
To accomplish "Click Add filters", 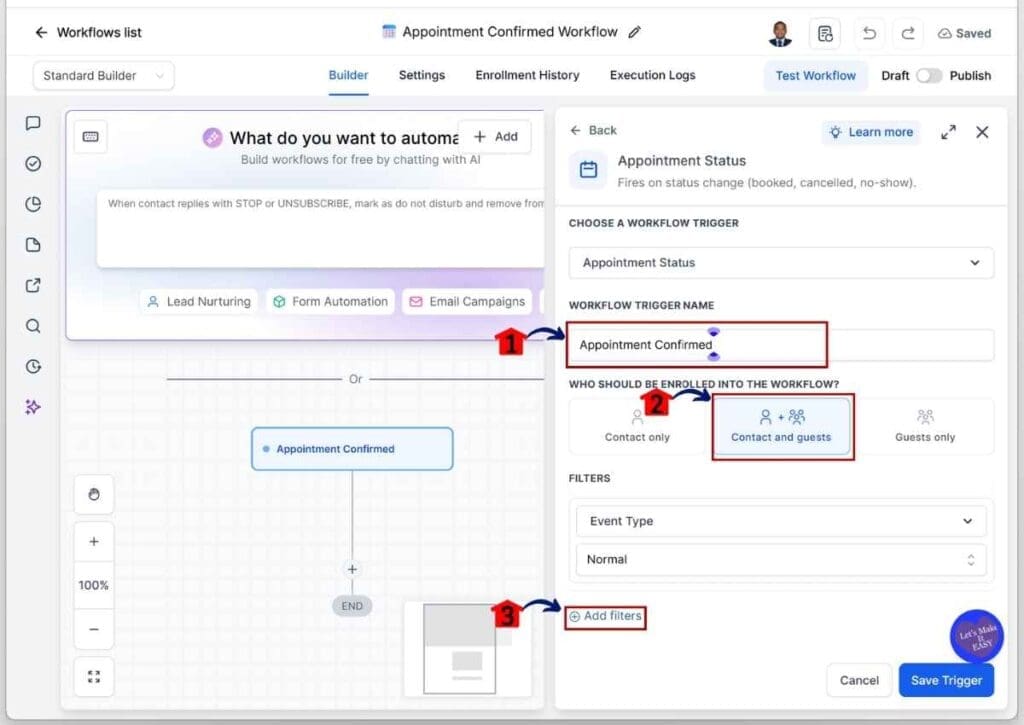I will (605, 616).
